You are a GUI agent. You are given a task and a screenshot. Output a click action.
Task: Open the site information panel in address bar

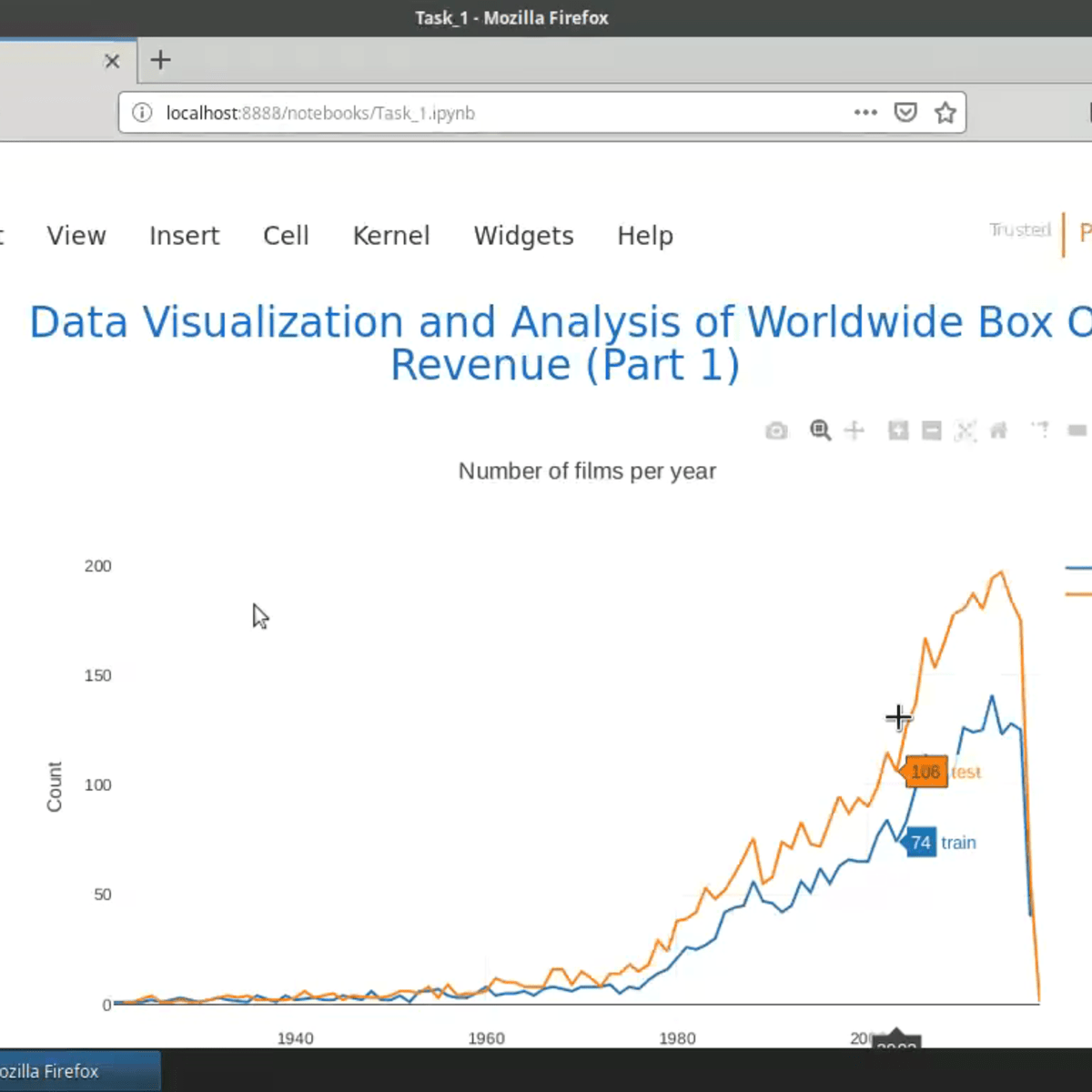coord(141,112)
